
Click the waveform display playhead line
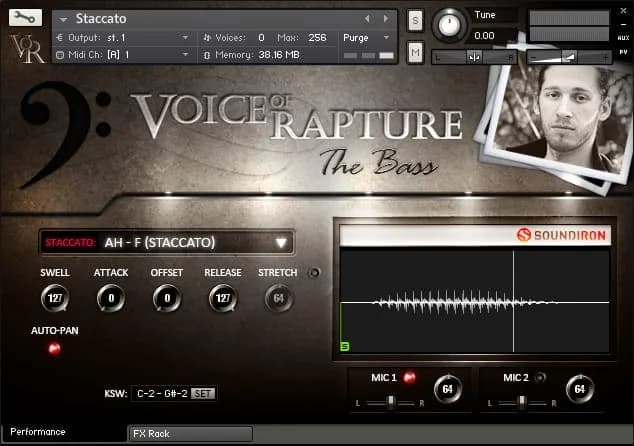[514, 301]
